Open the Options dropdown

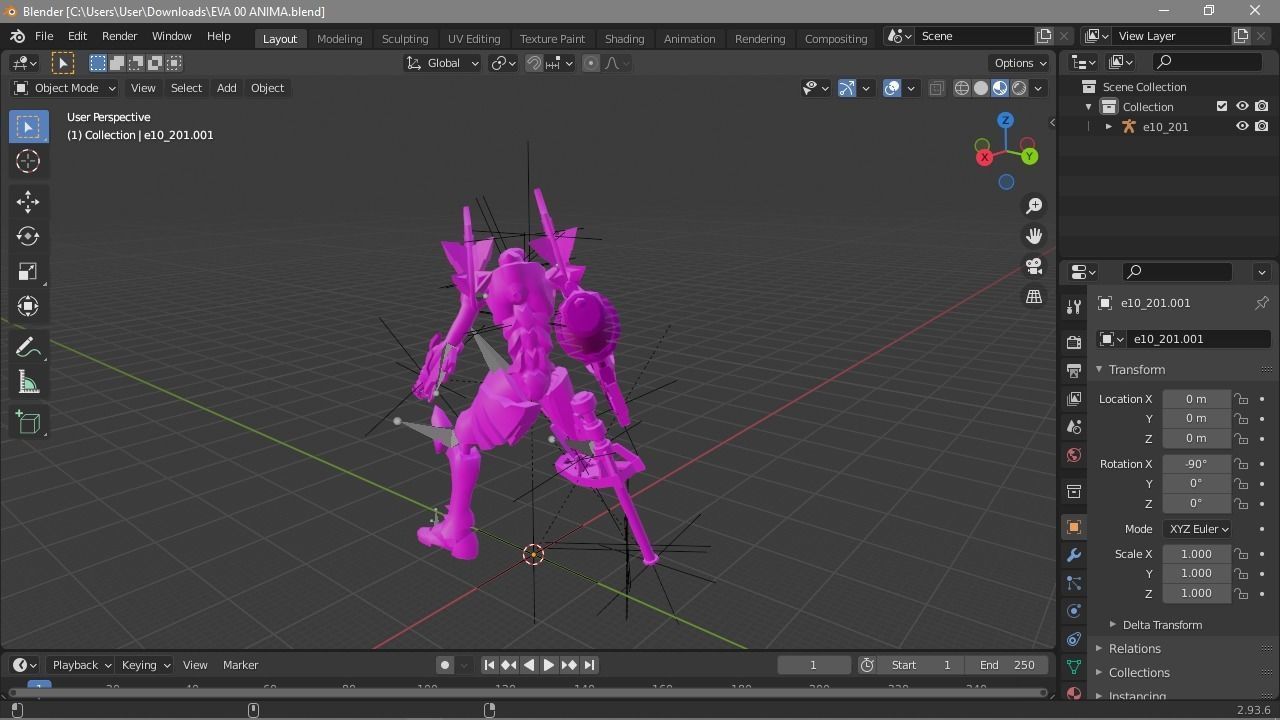[1020, 63]
